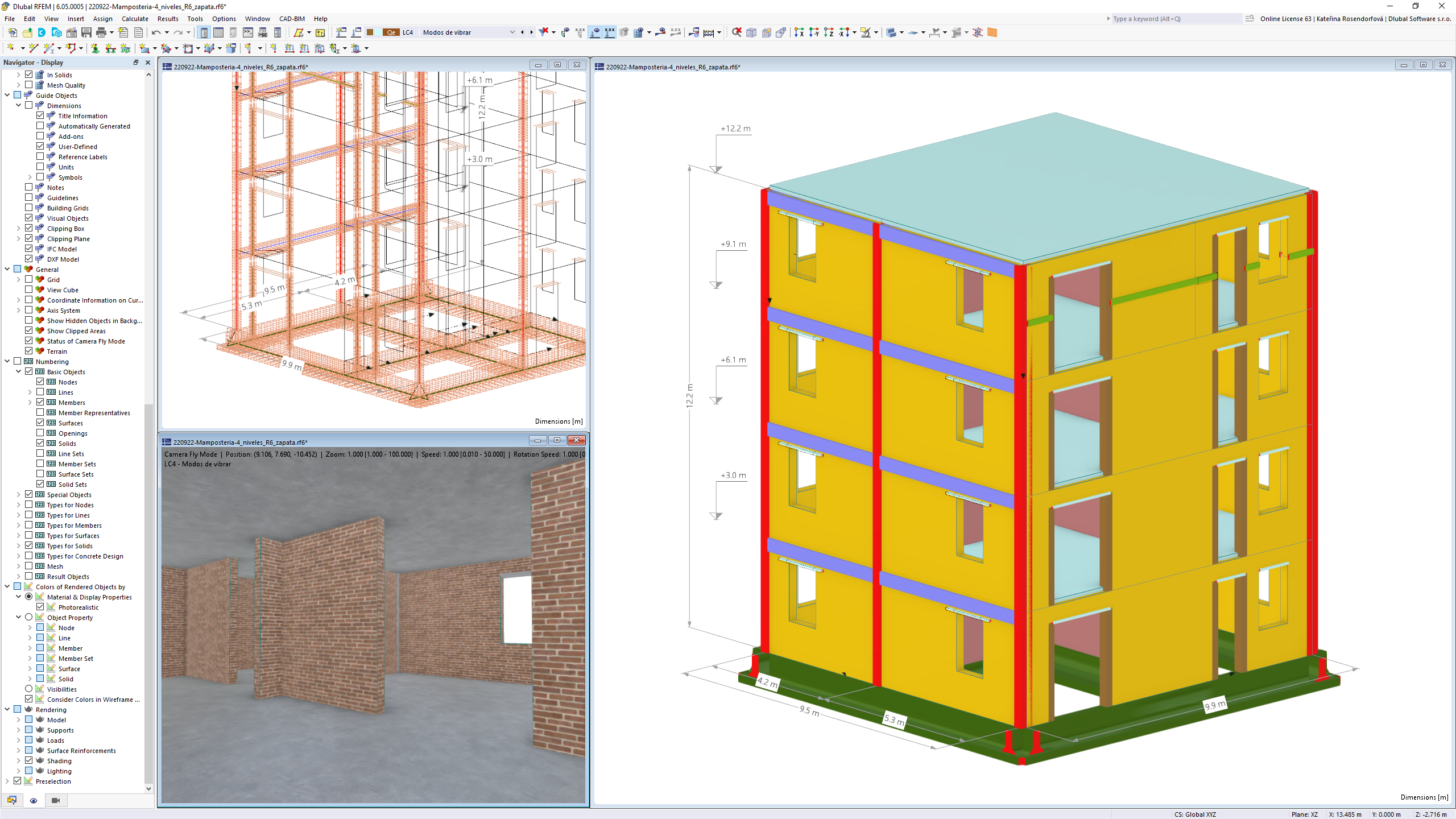
Task: Click the brown color swatch near the LC4 selector
Action: click(371, 32)
